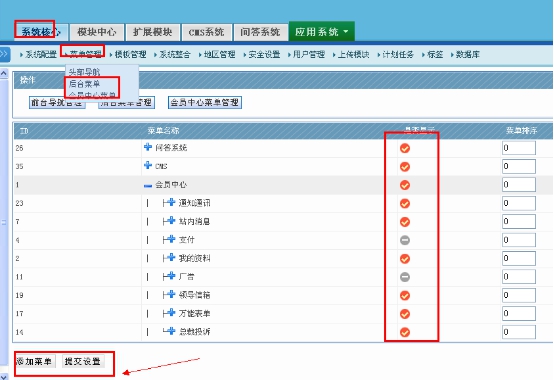
Task: Collapse the 会员中心 minus icon
Action: 148,186
